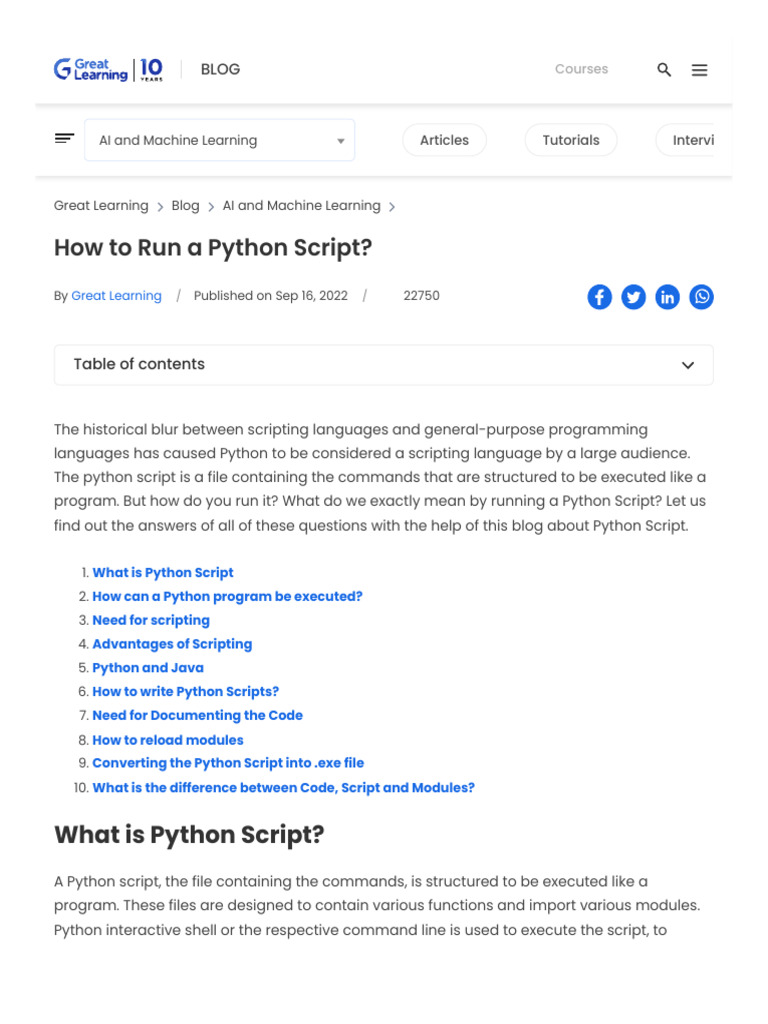Screen dimensions: 768x1024
Task: Share article on Twitter
Action: [633, 297]
